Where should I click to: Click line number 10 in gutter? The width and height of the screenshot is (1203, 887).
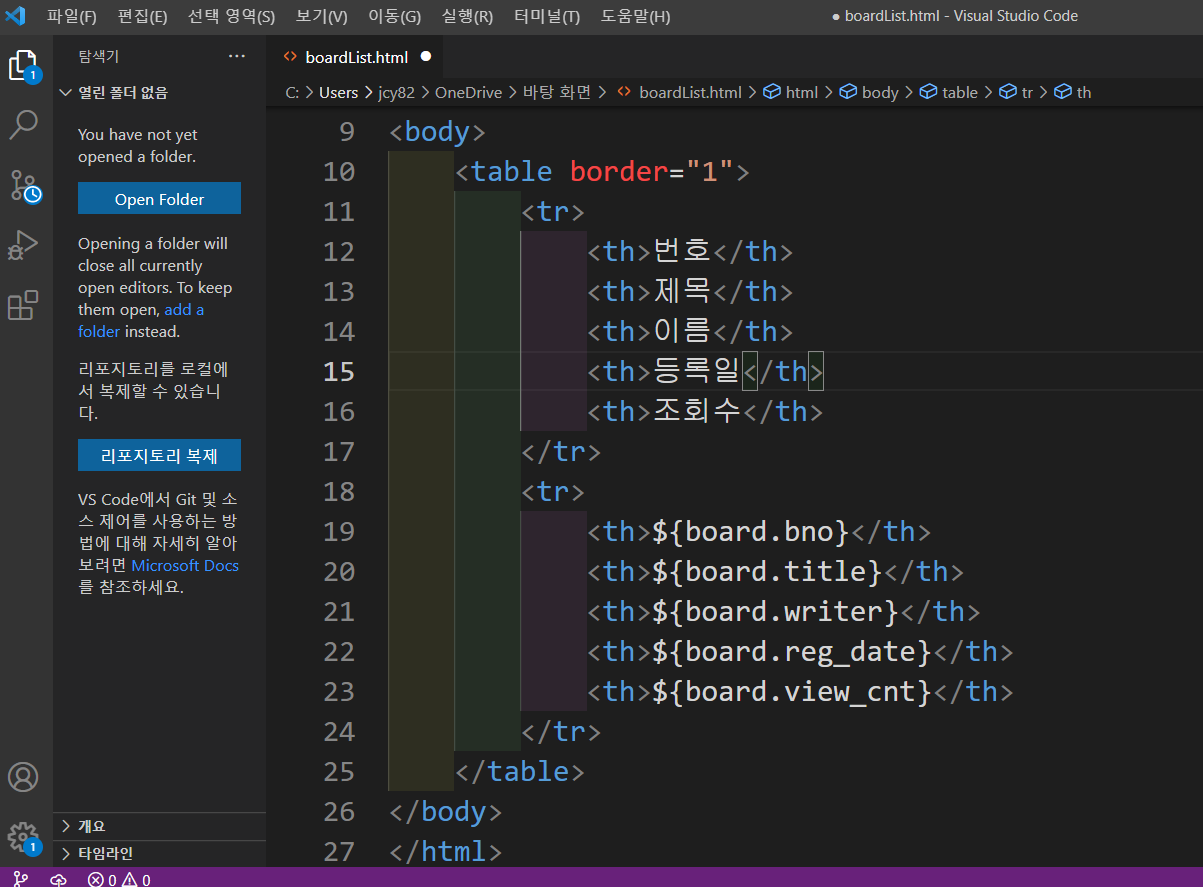tap(339, 171)
